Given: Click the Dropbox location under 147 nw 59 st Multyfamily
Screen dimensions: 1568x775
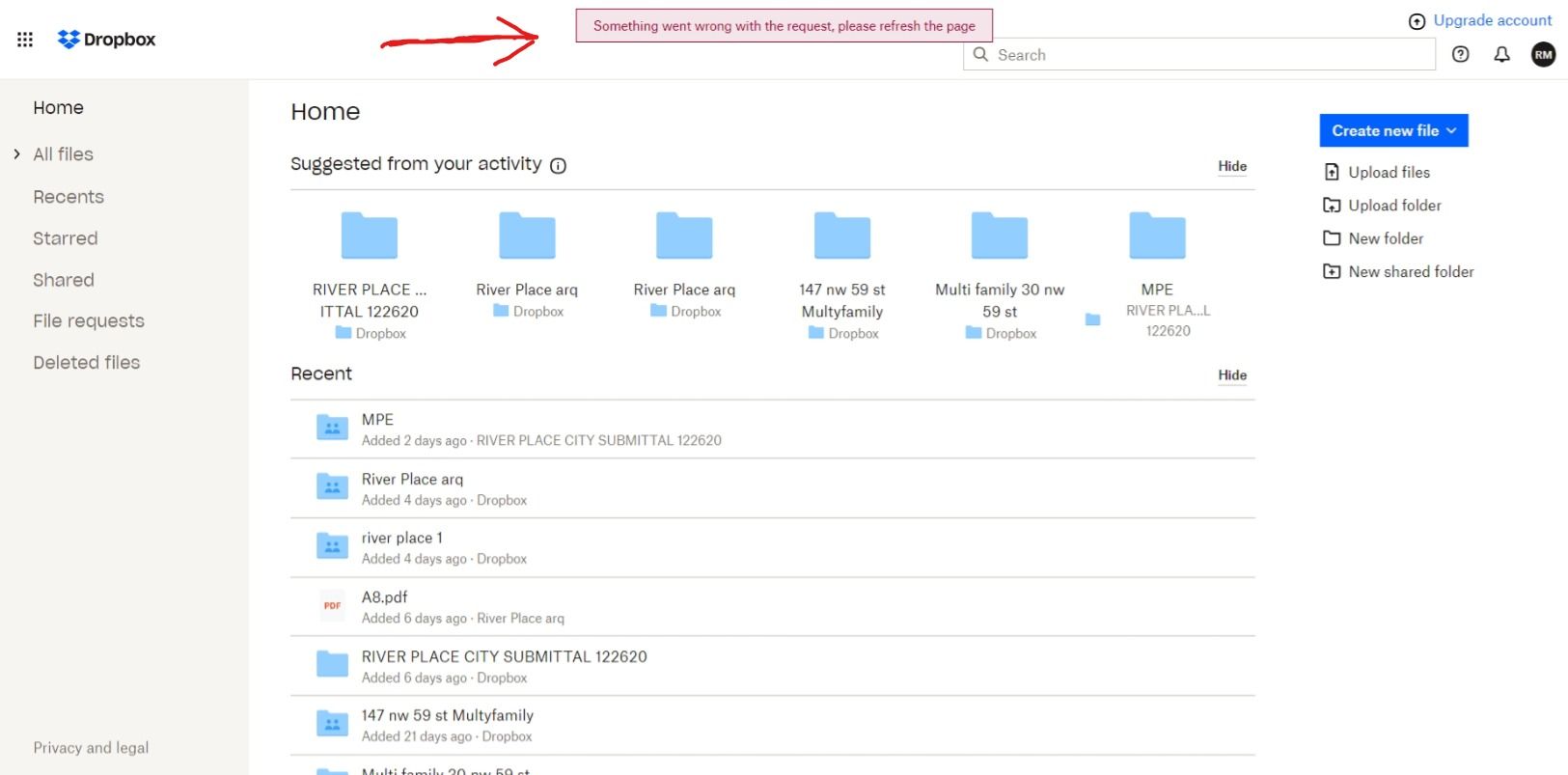Looking at the screenshot, I should 853,334.
